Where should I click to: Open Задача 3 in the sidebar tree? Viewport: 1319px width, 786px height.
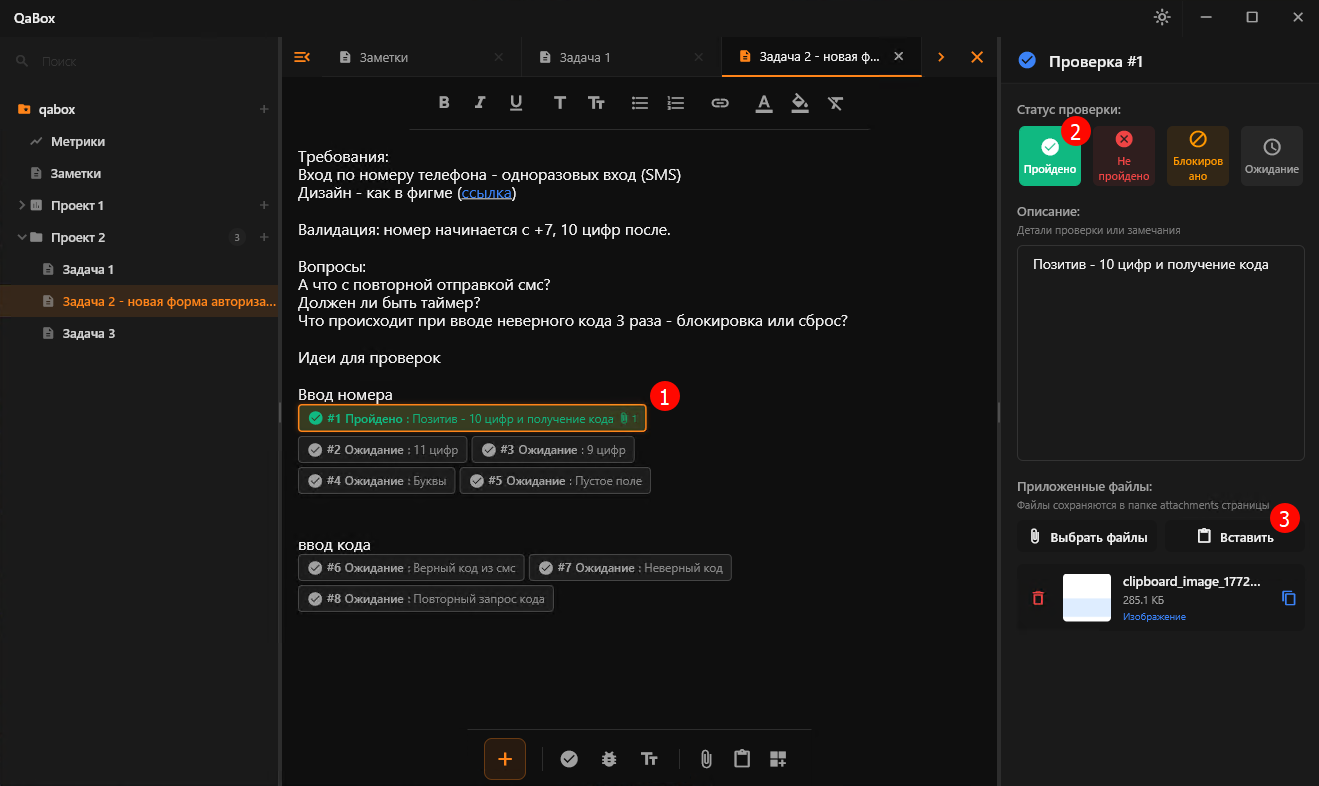140,333
